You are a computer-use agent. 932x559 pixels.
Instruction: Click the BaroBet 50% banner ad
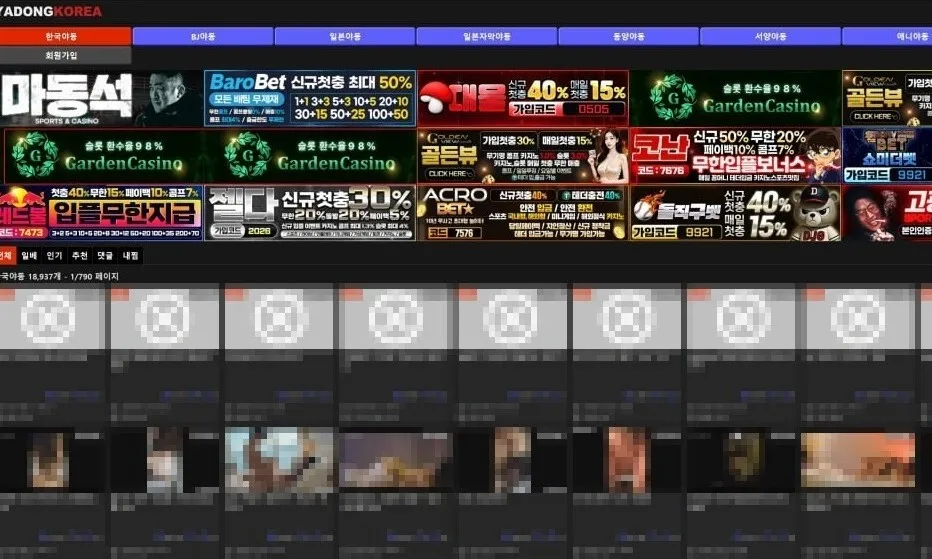[x=310, y=99]
